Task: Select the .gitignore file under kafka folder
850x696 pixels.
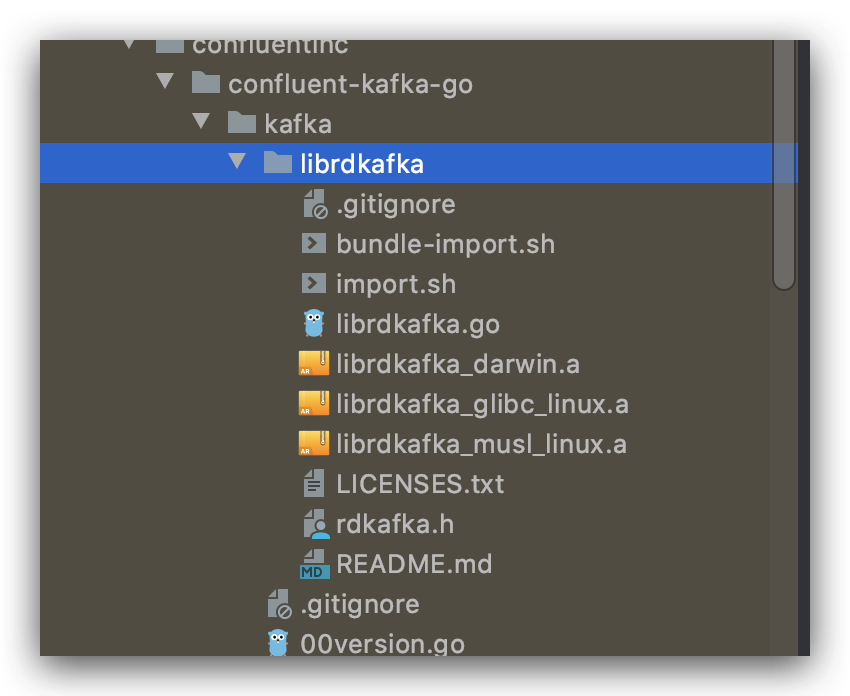Action: 360,604
